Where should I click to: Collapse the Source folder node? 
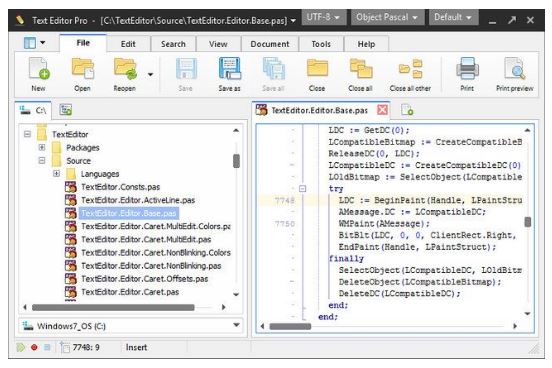pyautogui.click(x=42, y=161)
